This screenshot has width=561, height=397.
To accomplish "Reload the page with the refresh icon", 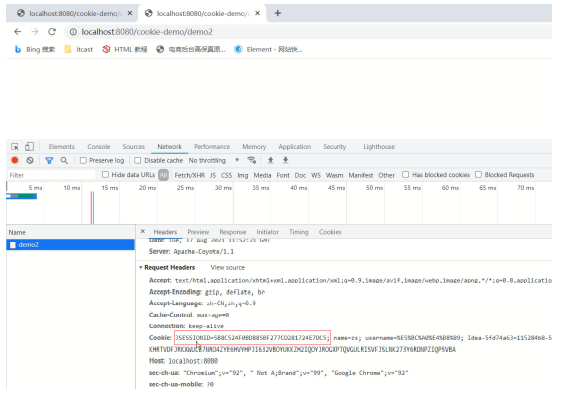I will (52, 32).
